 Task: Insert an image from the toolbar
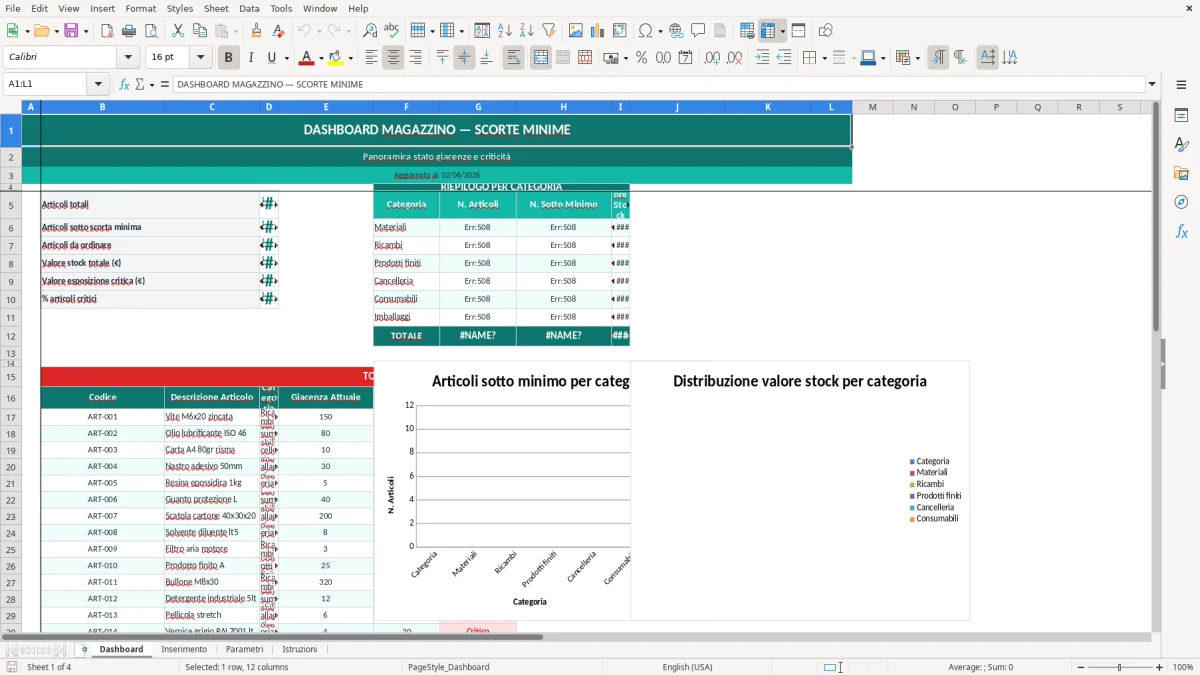576,31
